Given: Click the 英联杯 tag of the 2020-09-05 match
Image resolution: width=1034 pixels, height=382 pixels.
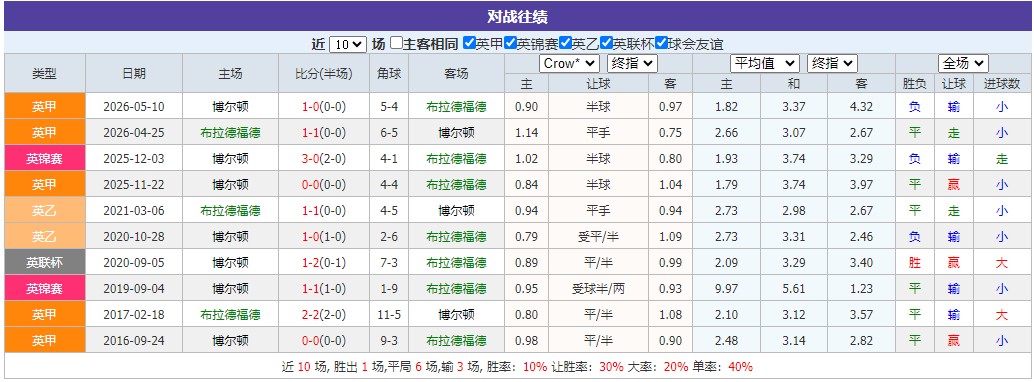Looking at the screenshot, I should coord(44,263).
